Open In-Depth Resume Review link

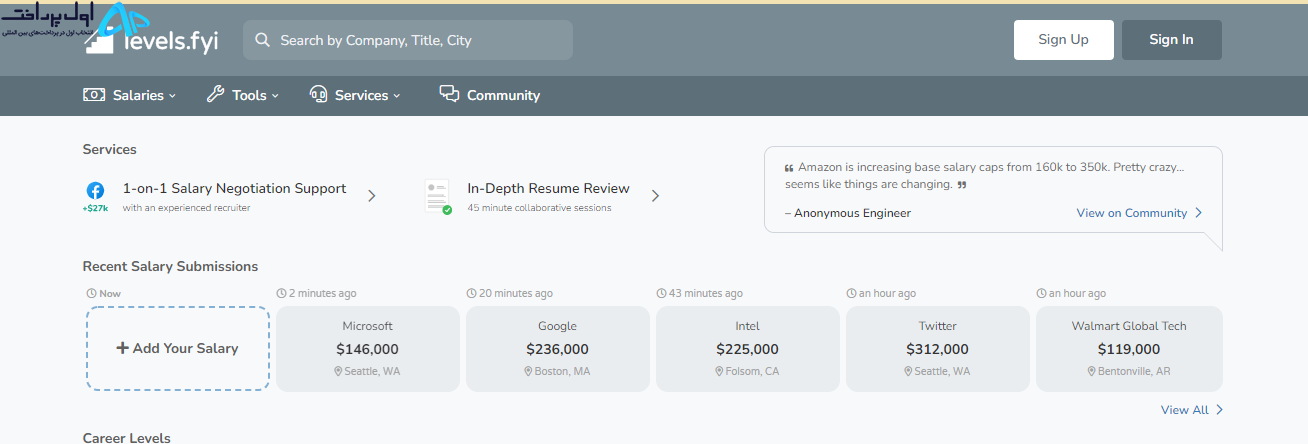(548, 188)
